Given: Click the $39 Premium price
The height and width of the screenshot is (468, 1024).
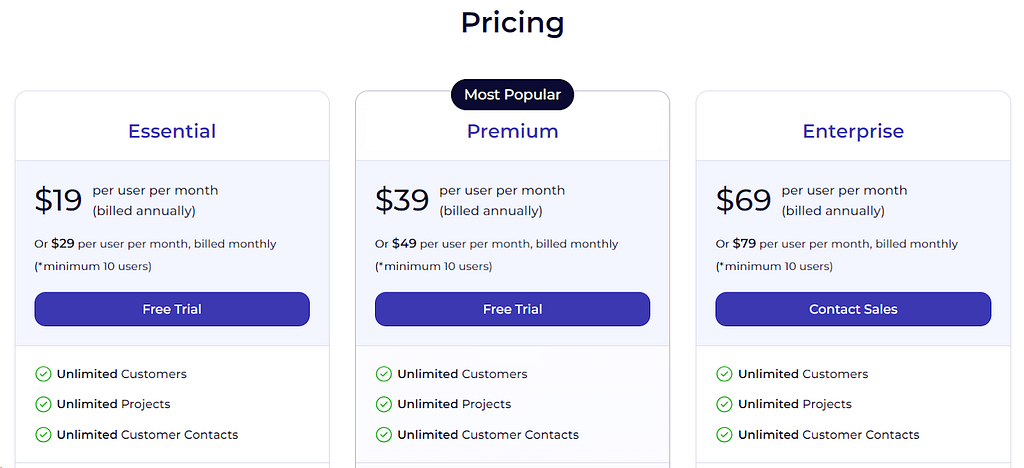Looking at the screenshot, I should 402,200.
